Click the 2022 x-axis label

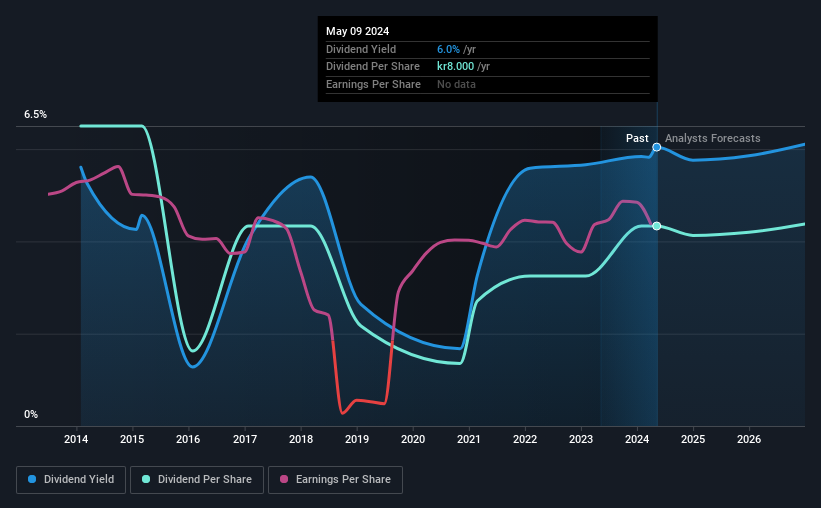click(525, 439)
